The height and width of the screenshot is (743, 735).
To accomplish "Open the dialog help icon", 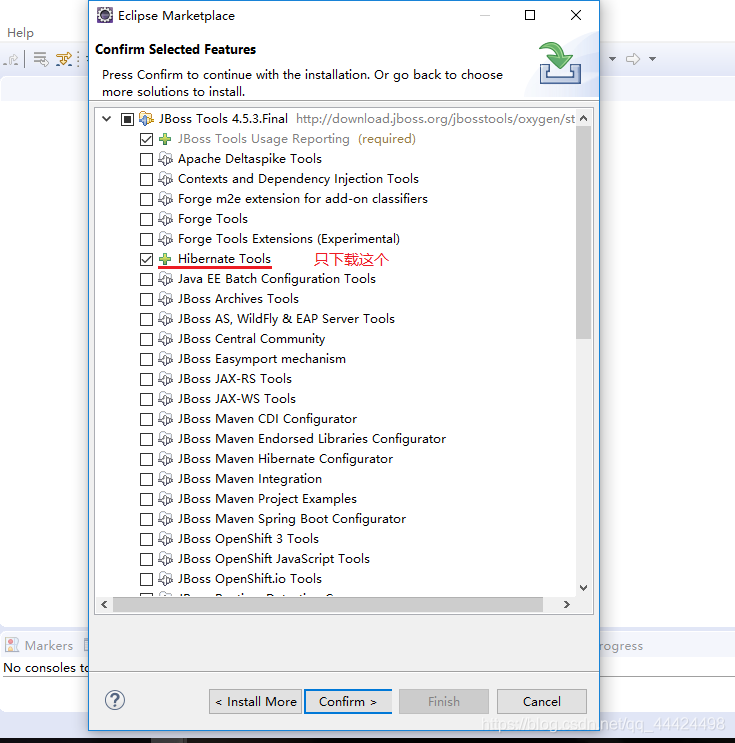I will 115,700.
